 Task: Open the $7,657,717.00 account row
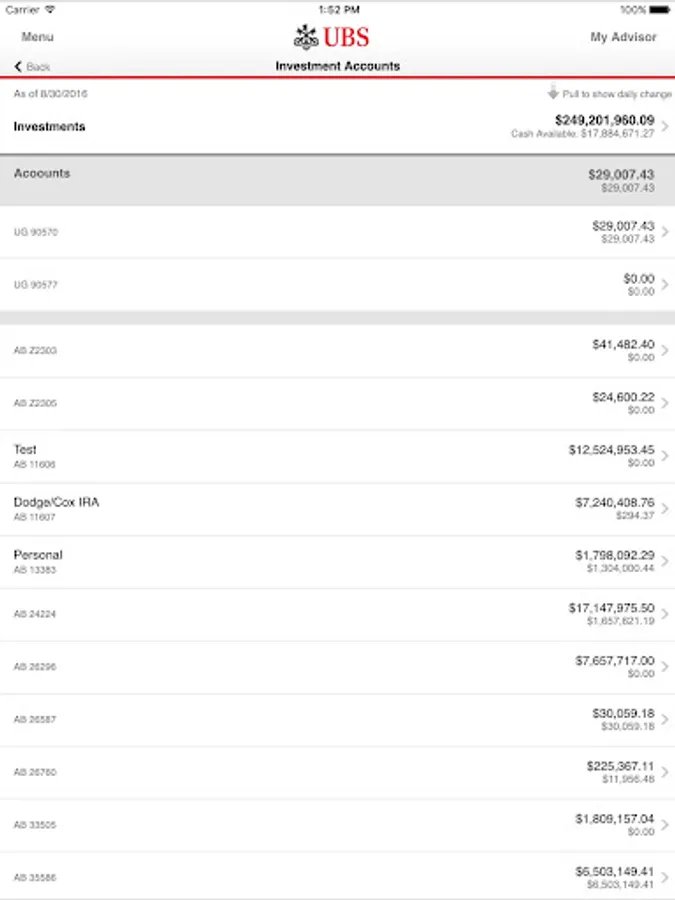pos(338,667)
